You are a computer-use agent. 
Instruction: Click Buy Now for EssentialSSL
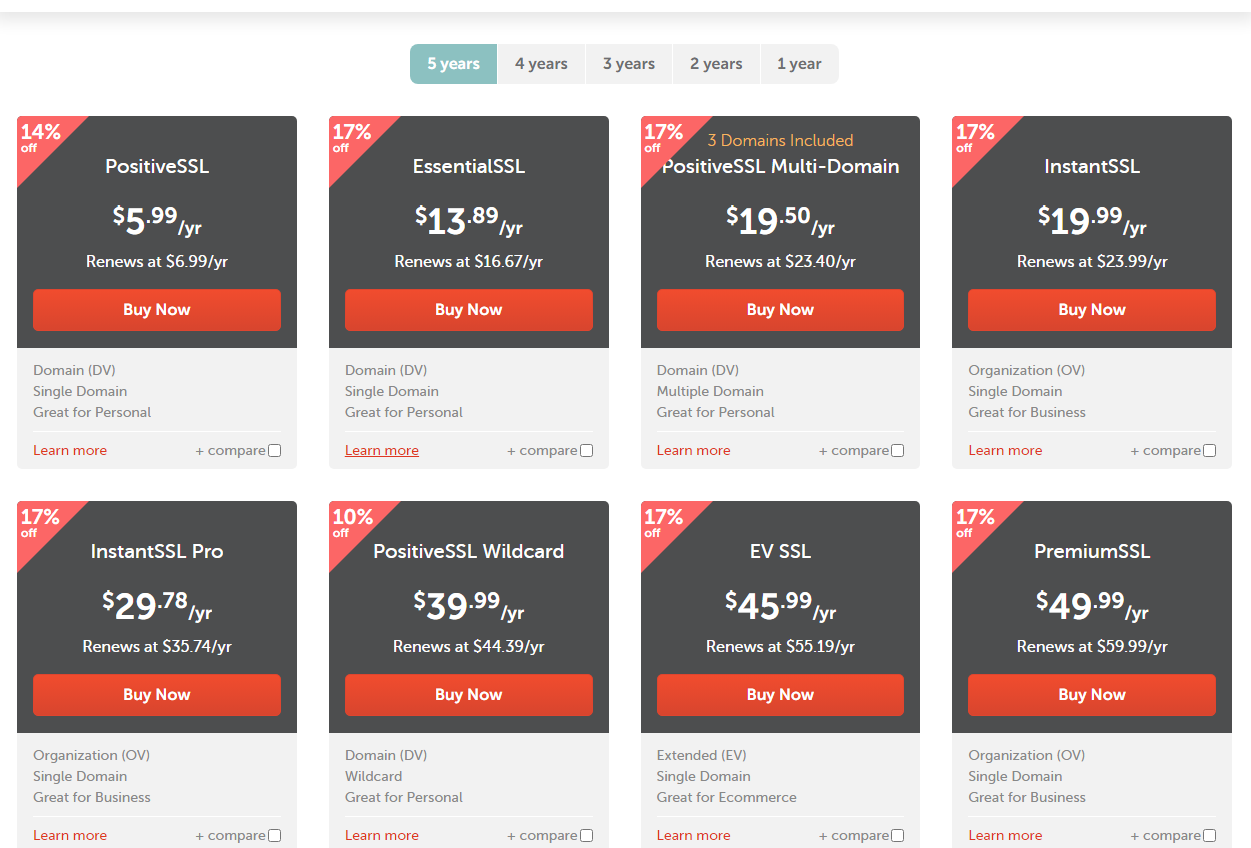pyautogui.click(x=469, y=310)
